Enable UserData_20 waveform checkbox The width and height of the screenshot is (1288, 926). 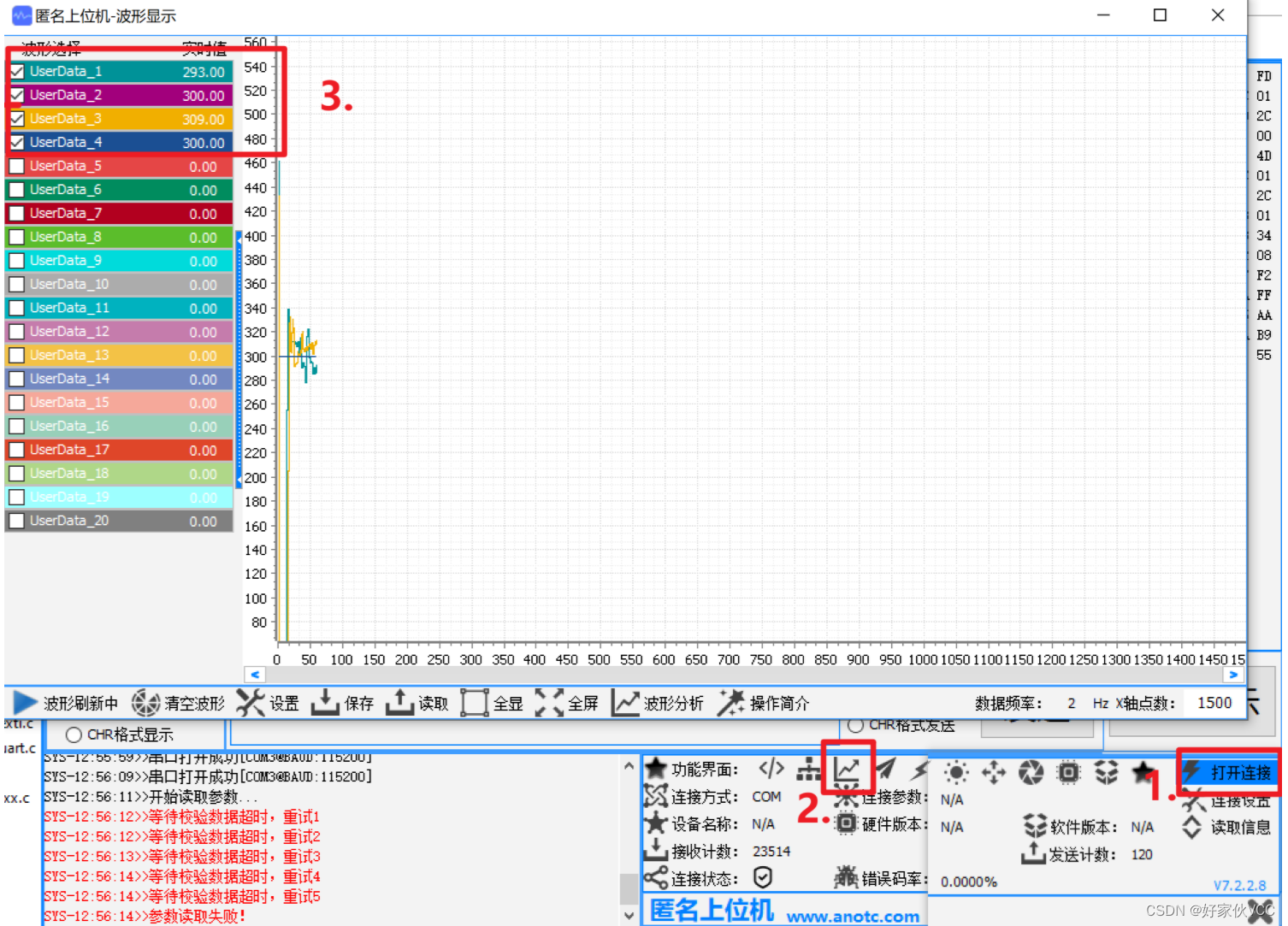17,521
